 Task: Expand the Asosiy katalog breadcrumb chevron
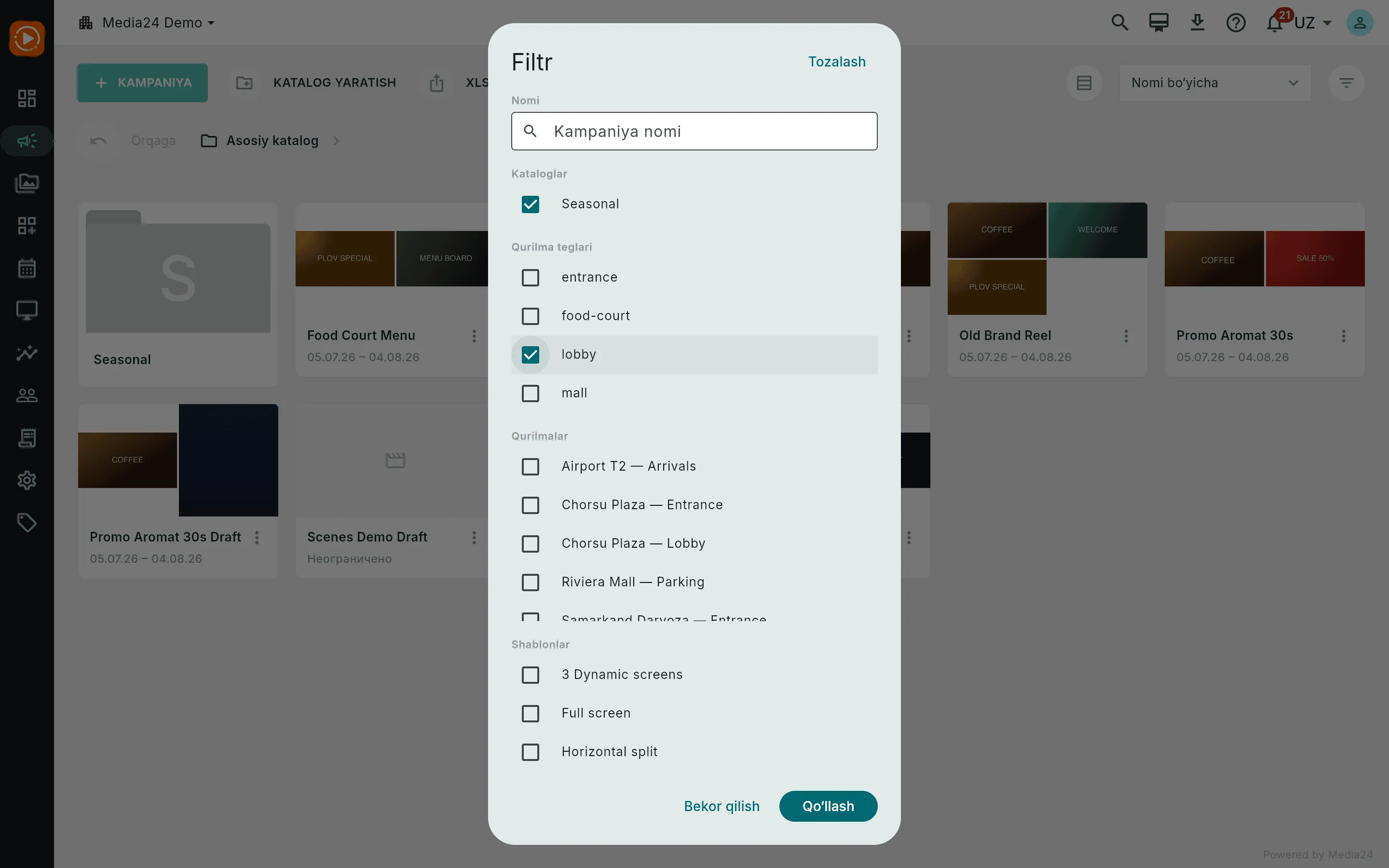[336, 141]
